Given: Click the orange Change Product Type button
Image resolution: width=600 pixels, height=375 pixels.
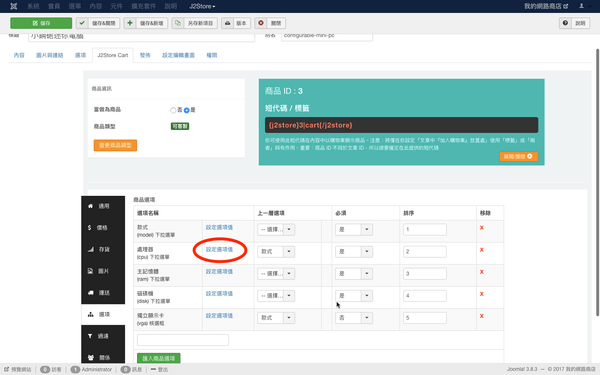Looking at the screenshot, I should (115, 145).
